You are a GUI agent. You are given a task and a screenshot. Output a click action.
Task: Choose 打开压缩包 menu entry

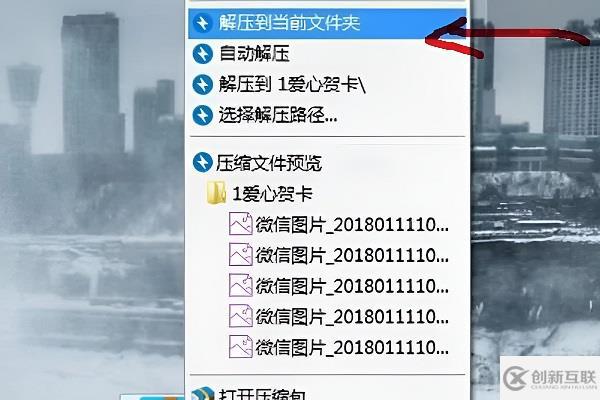click(x=327, y=393)
